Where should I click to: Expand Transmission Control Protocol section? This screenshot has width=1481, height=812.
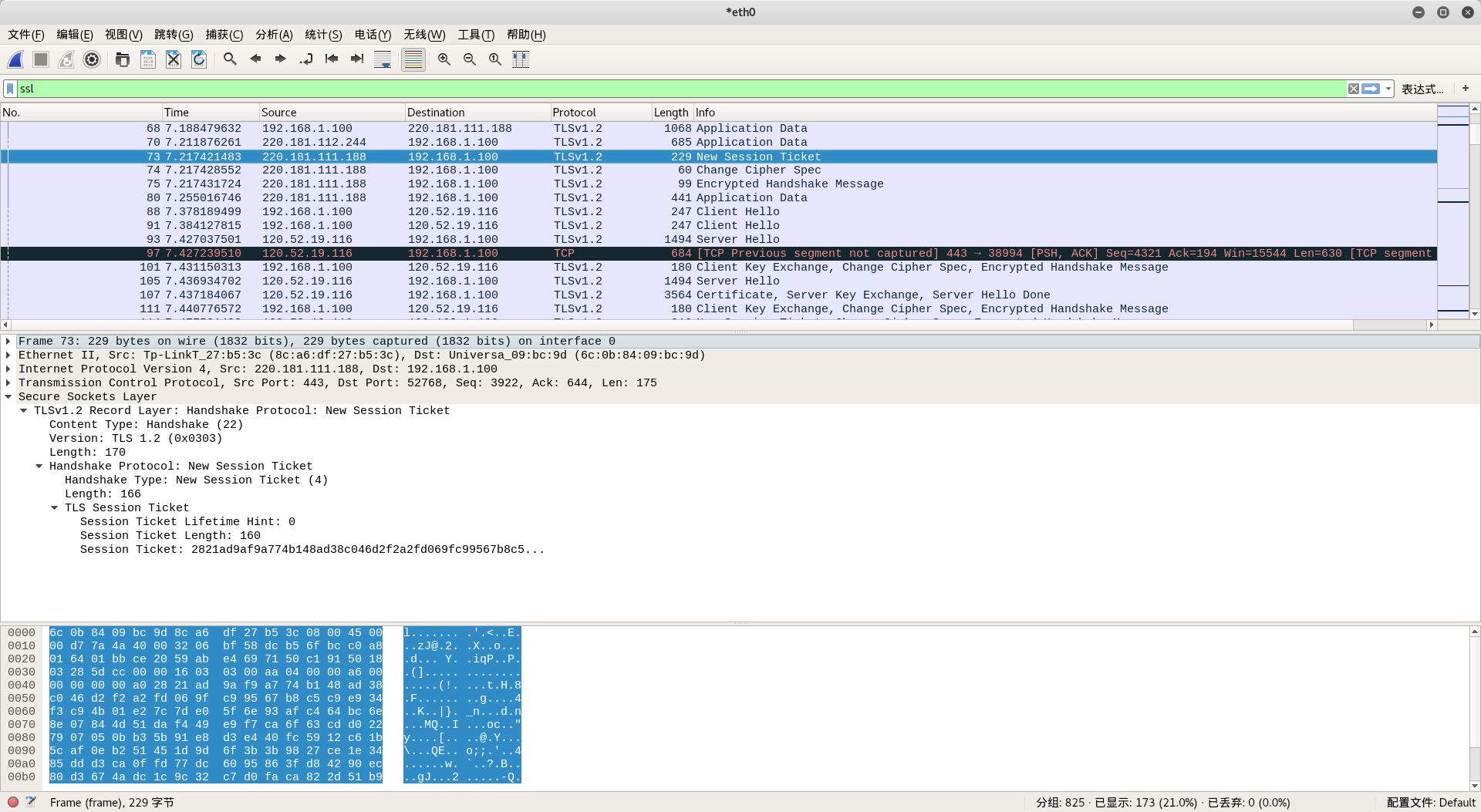[x=8, y=383]
